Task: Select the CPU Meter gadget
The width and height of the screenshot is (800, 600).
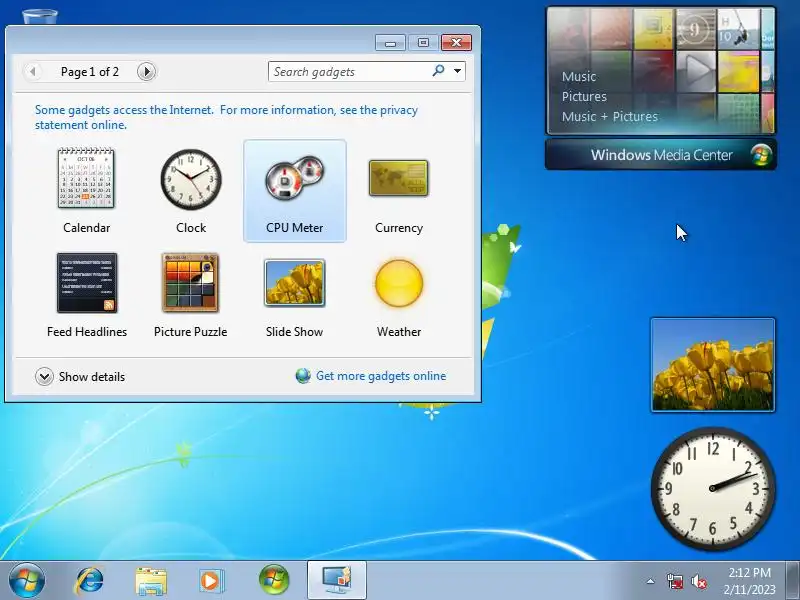Action: (x=294, y=190)
